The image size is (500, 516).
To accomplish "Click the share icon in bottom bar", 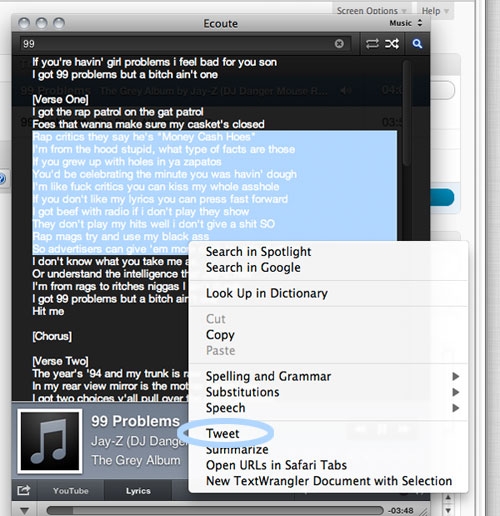I will coord(23,490).
